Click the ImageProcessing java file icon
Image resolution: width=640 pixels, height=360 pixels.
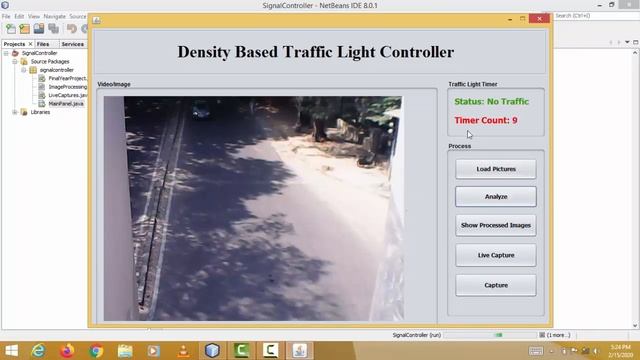point(42,87)
